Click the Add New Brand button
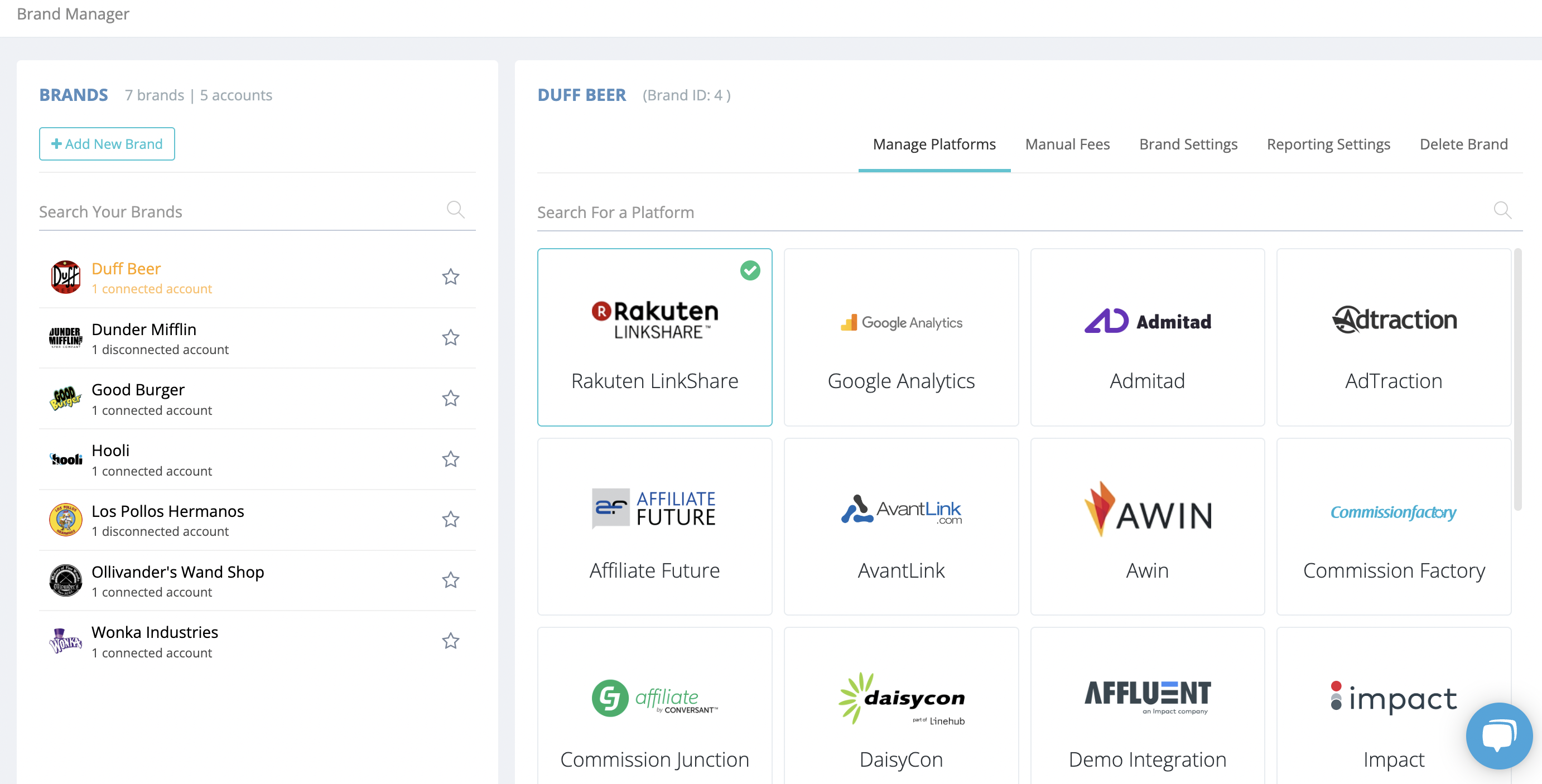This screenshot has height=784, width=1542. click(107, 144)
